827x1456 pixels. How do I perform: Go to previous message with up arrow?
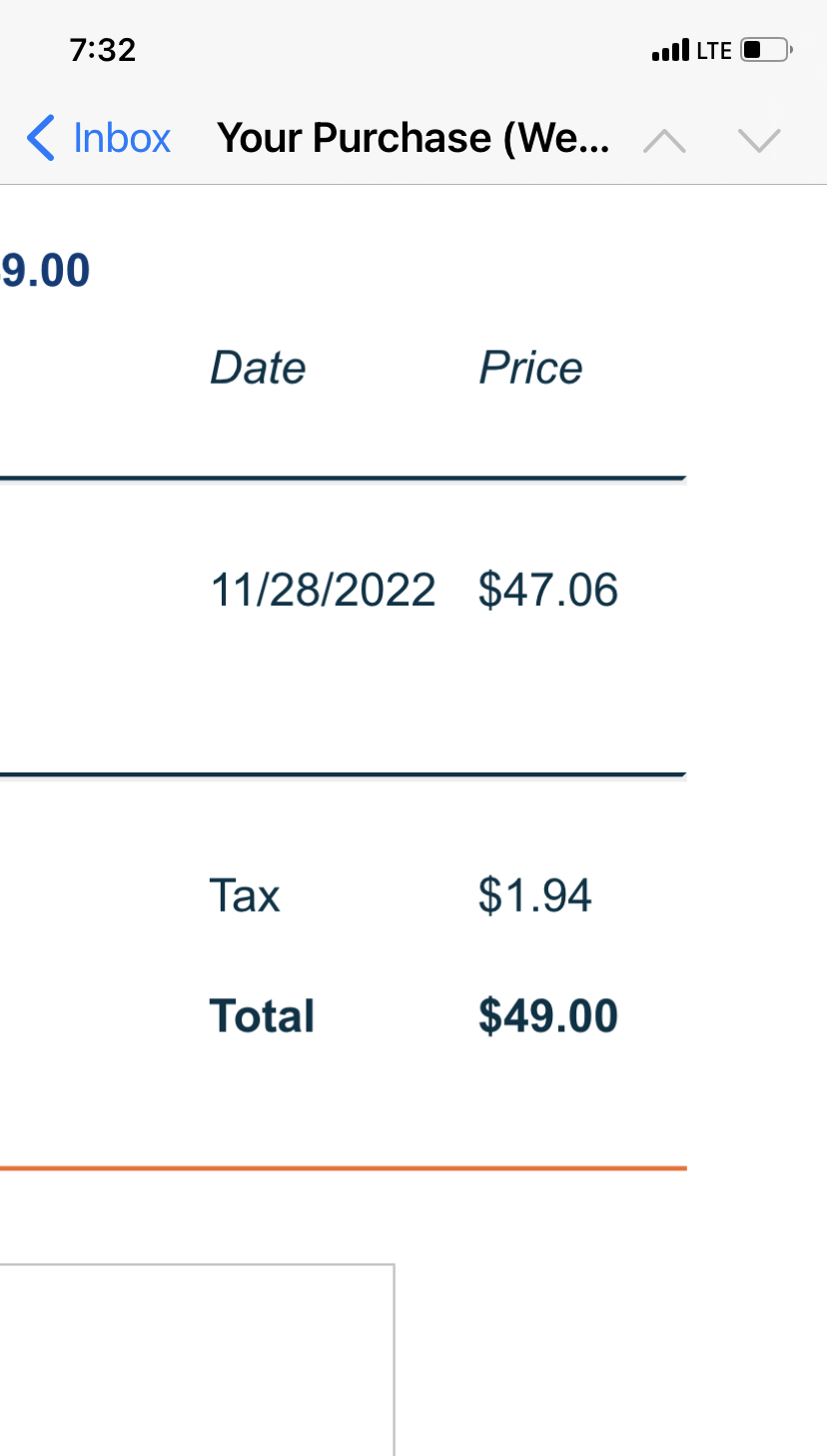(664, 141)
